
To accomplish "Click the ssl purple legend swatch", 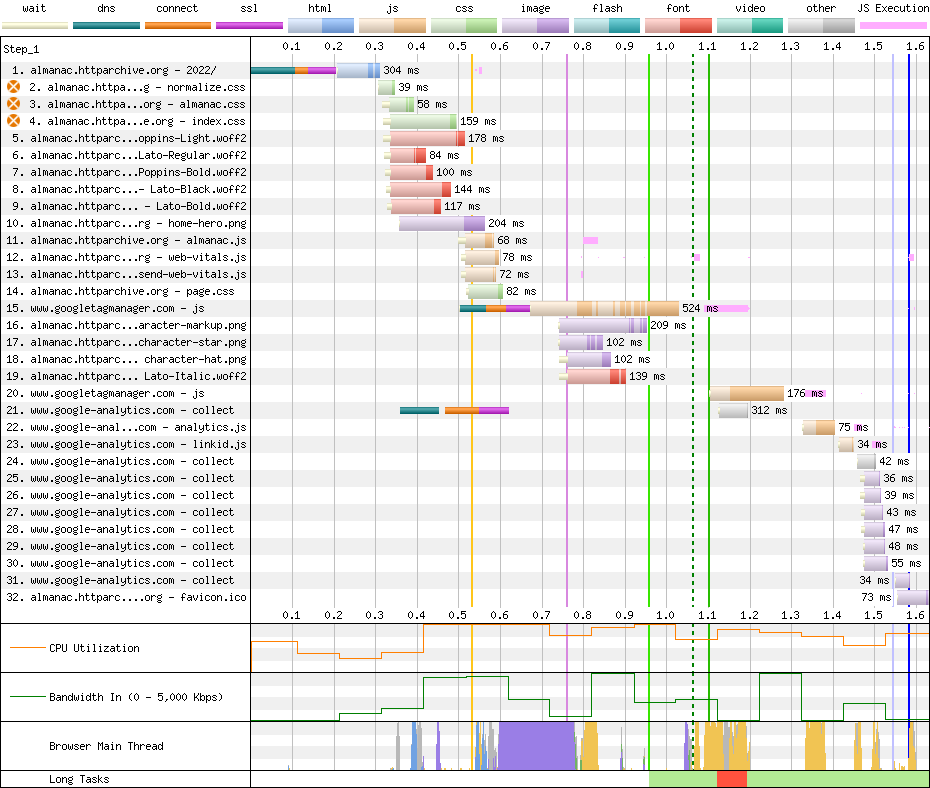I will [249, 25].
